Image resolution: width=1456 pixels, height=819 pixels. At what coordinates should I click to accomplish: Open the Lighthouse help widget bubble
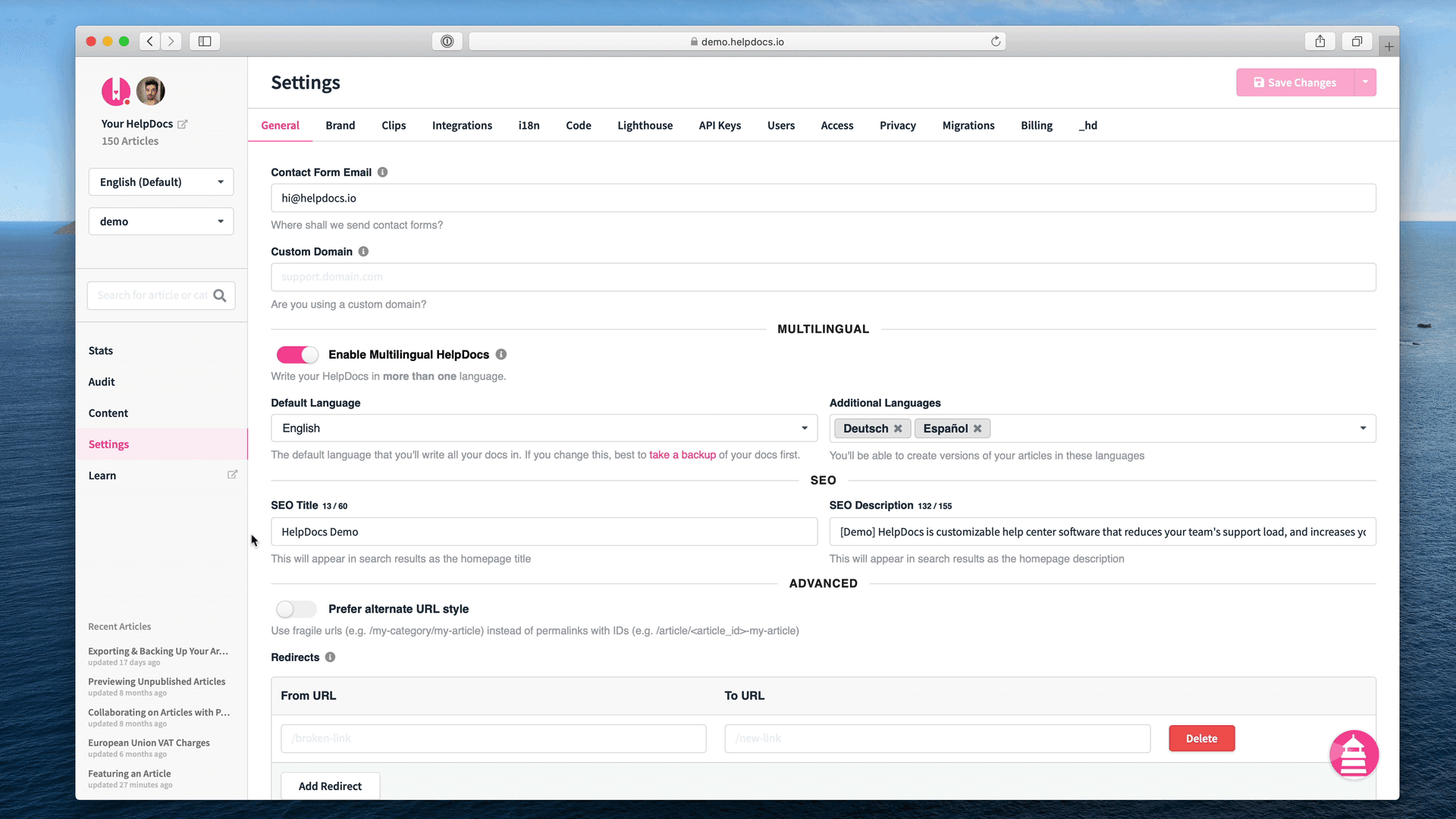pos(1354,755)
